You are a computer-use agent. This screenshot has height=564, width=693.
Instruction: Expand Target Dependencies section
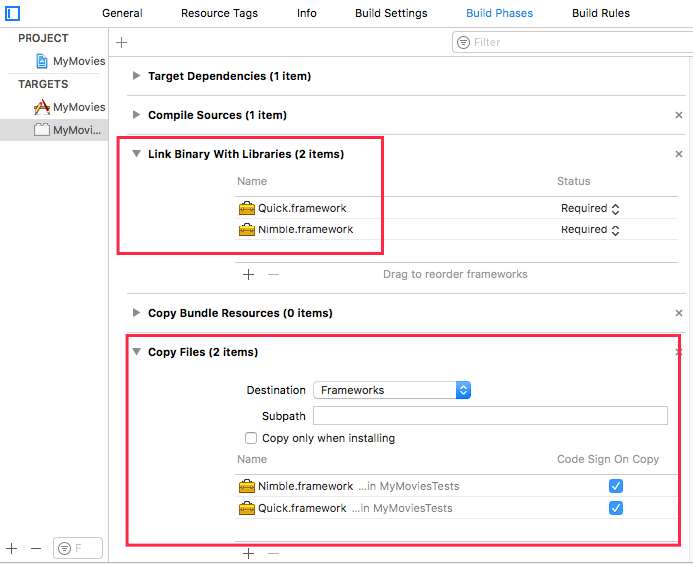[136, 76]
